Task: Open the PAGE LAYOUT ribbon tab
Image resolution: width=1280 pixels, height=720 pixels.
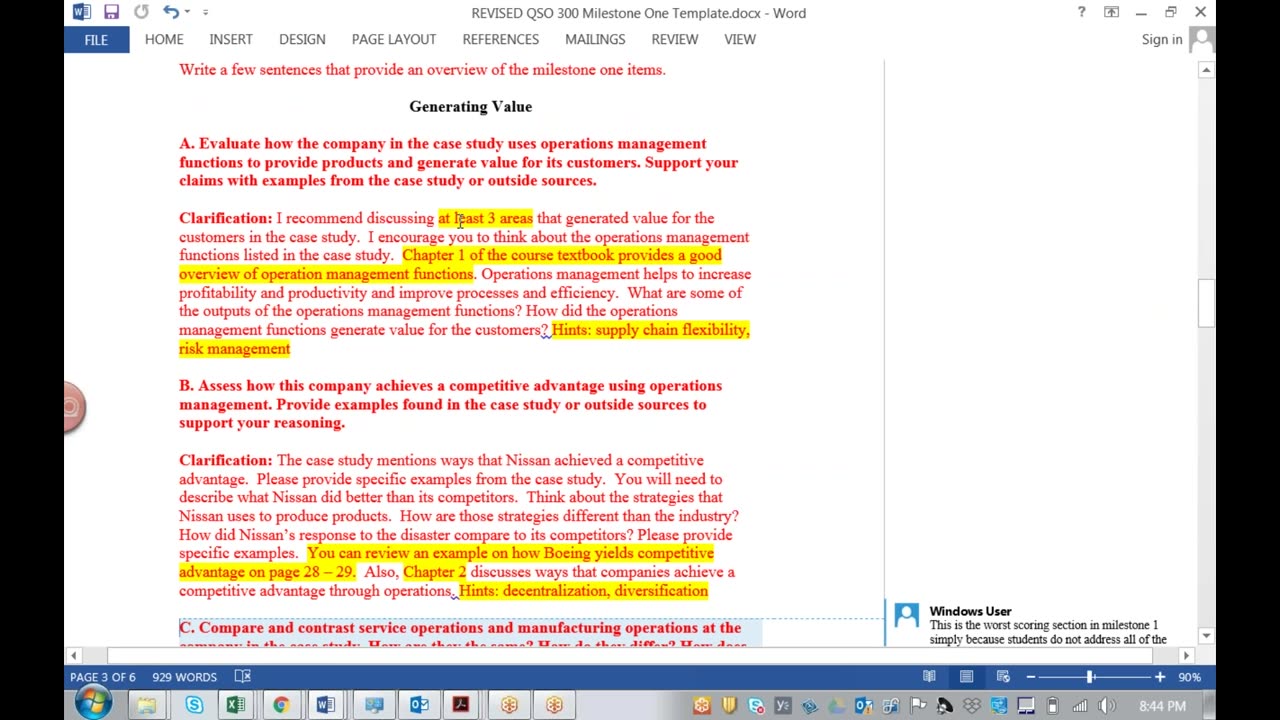Action: point(394,39)
